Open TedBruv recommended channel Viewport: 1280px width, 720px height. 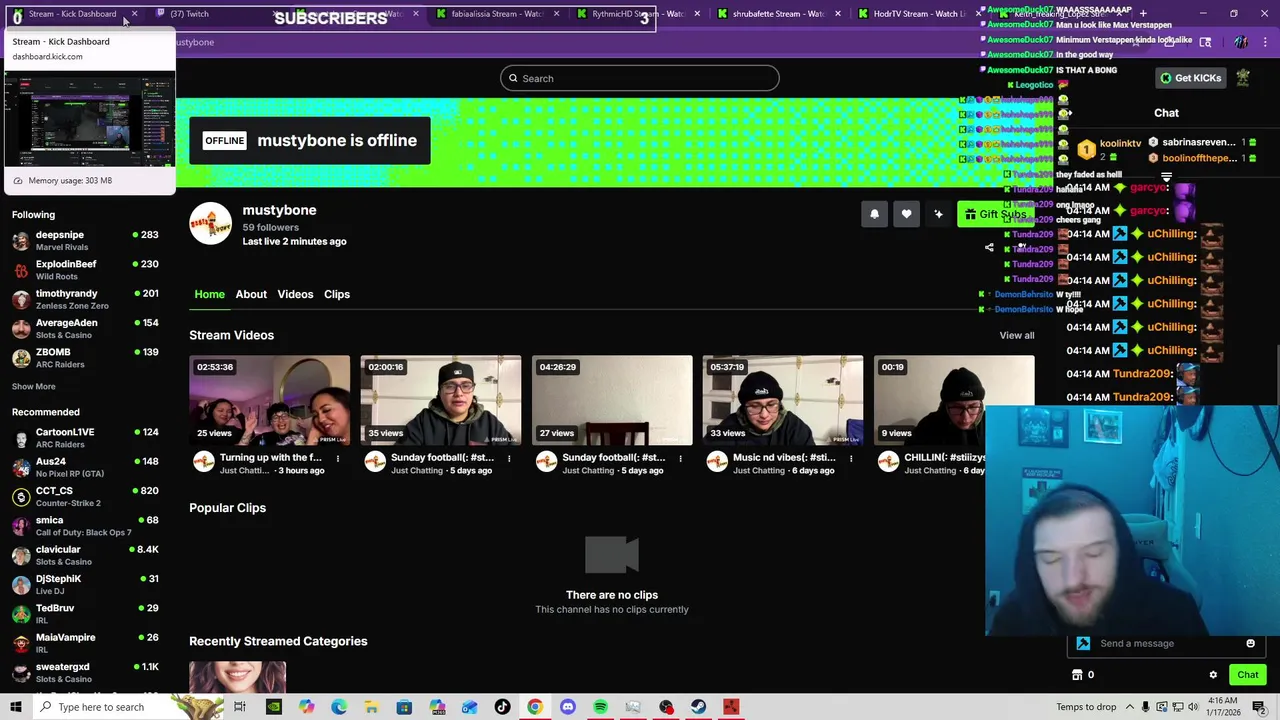coord(86,614)
